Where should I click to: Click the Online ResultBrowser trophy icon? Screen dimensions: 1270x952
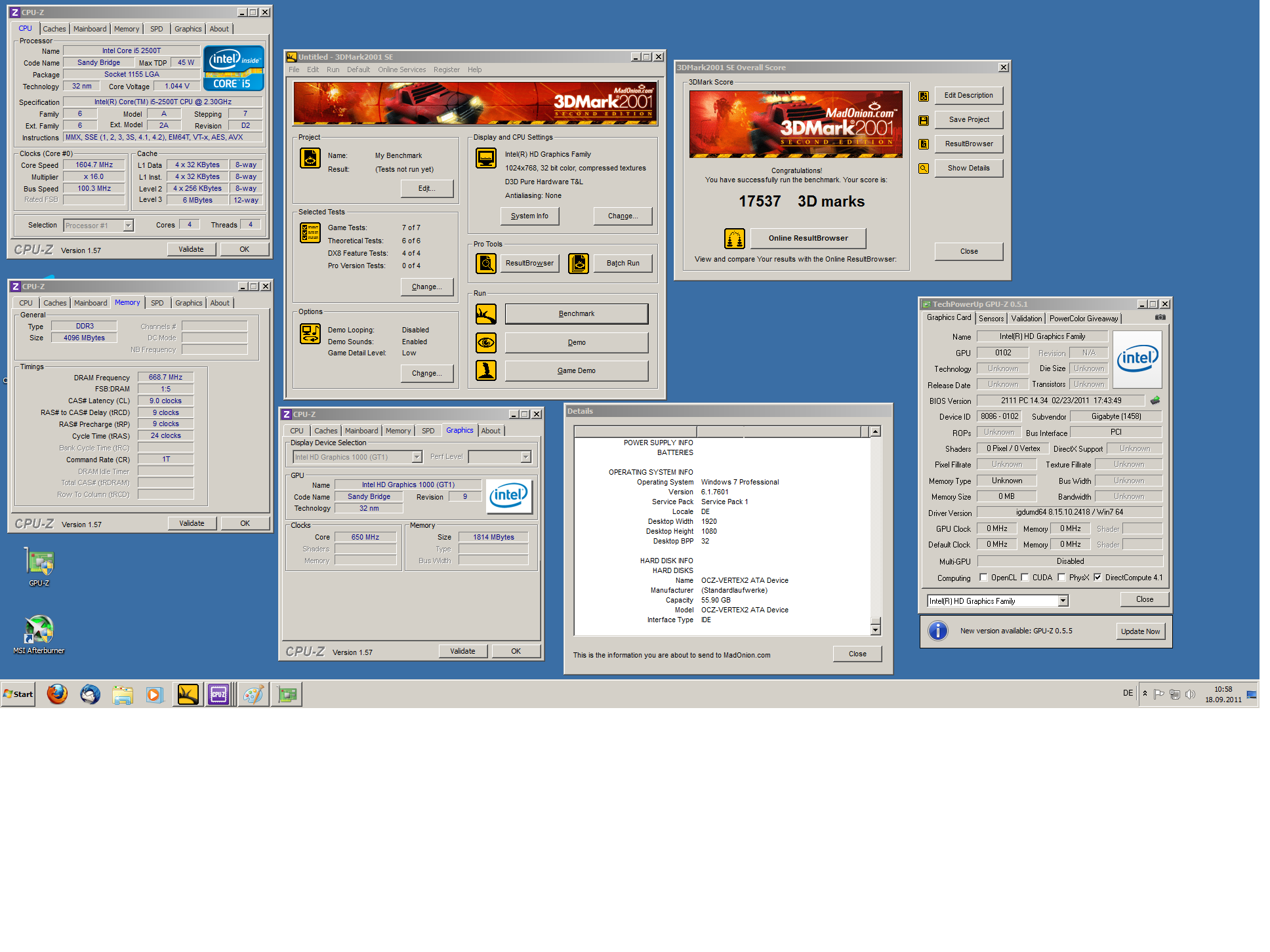734,239
